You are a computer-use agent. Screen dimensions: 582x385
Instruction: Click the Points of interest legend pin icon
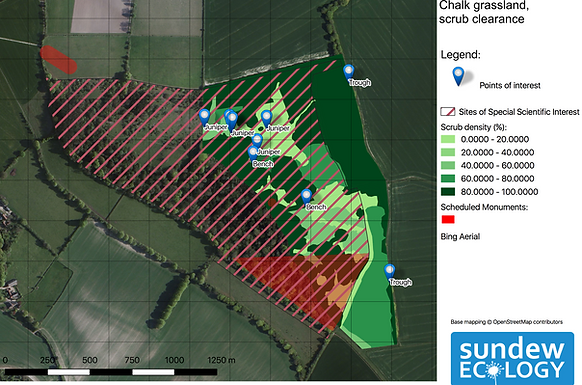click(x=459, y=77)
